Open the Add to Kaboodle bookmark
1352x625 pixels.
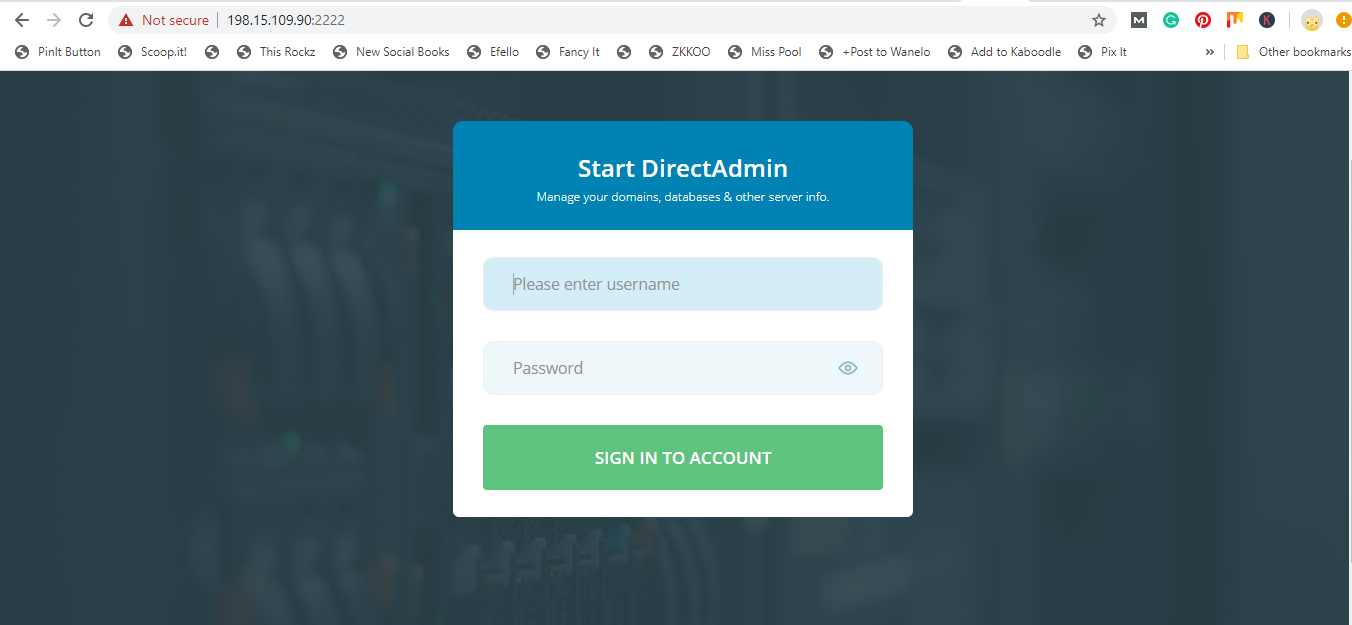click(x=1005, y=52)
